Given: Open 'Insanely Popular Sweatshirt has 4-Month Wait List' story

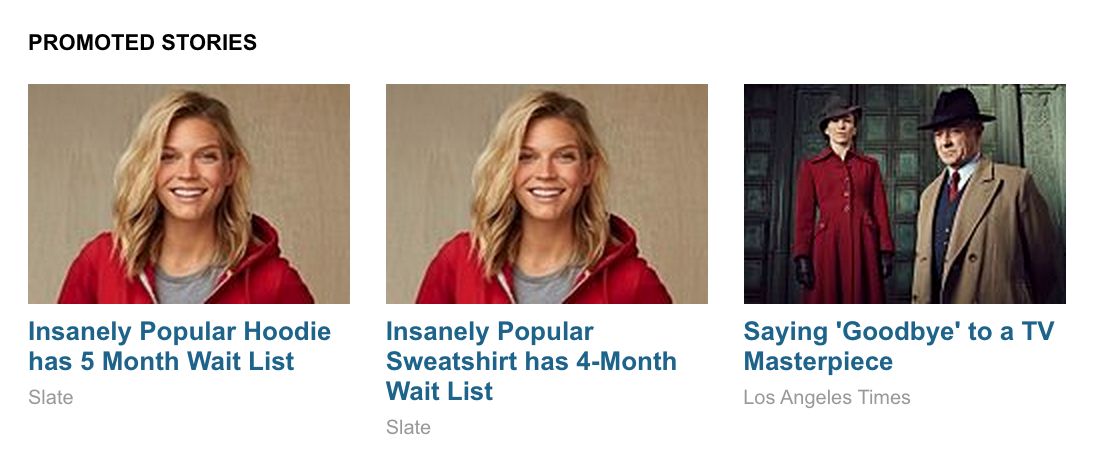Looking at the screenshot, I should coord(531,361).
